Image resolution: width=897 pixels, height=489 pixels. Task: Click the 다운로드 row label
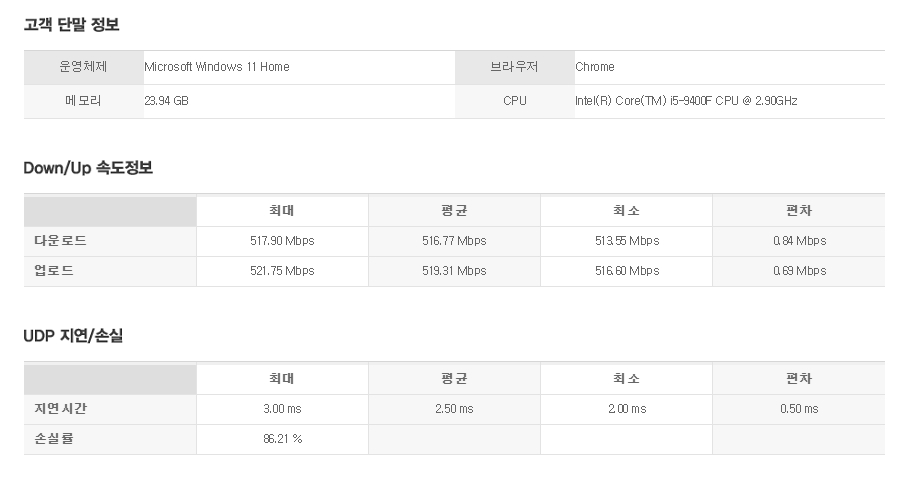coord(60,241)
